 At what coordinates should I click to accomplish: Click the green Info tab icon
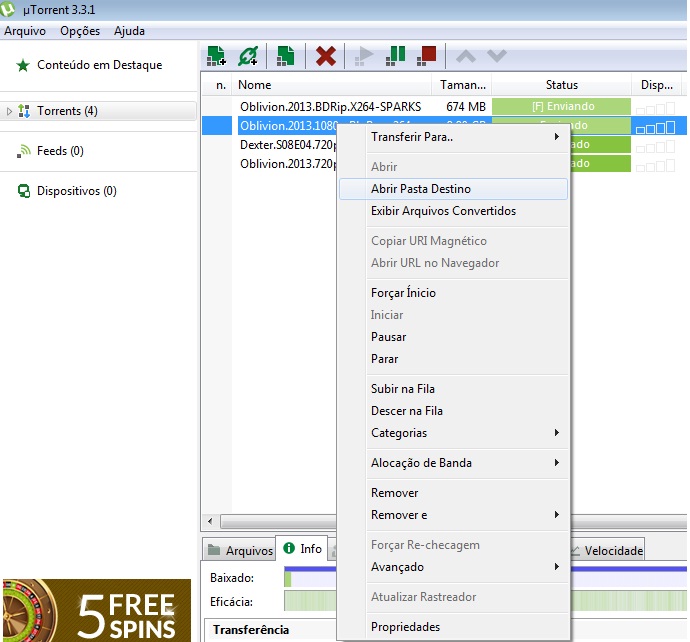click(x=289, y=548)
